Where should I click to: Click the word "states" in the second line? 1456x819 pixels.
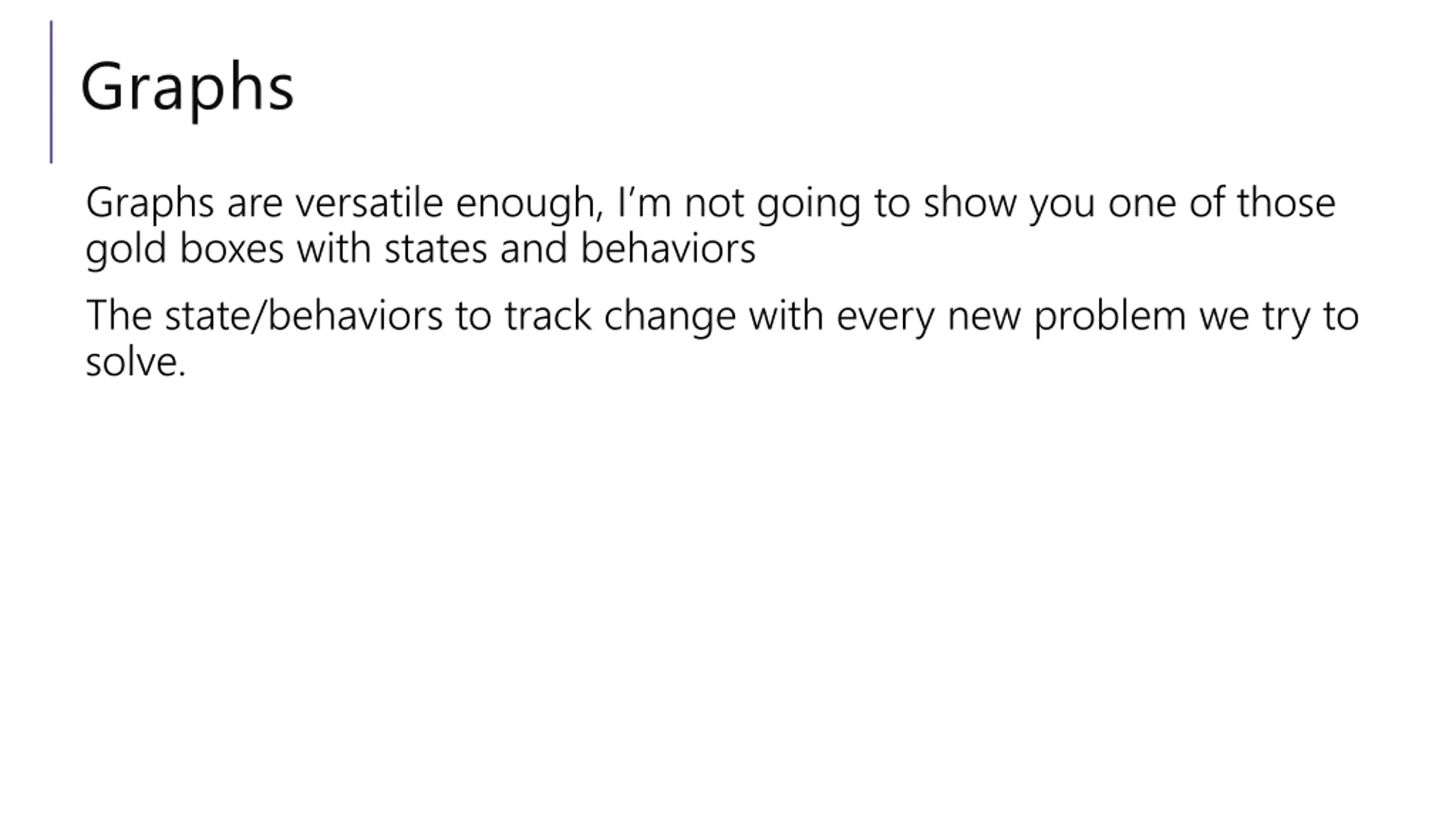pos(436,249)
